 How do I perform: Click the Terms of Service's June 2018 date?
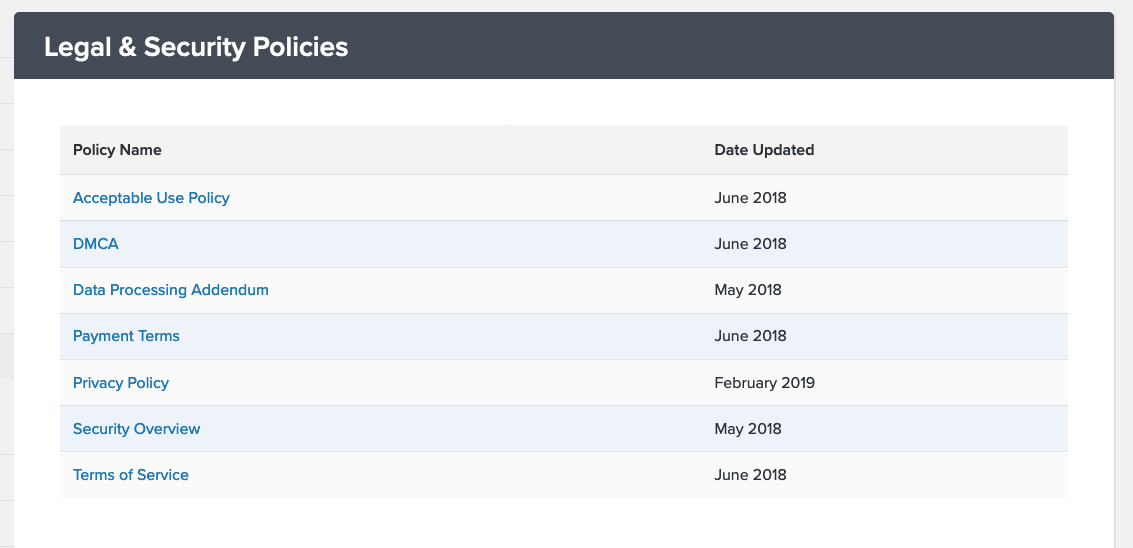pyautogui.click(x=750, y=475)
